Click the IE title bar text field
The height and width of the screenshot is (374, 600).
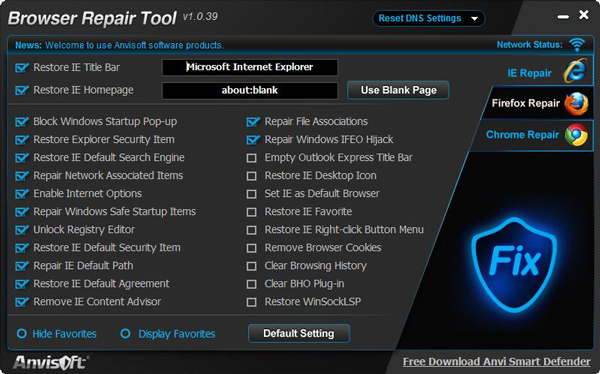(x=250, y=67)
